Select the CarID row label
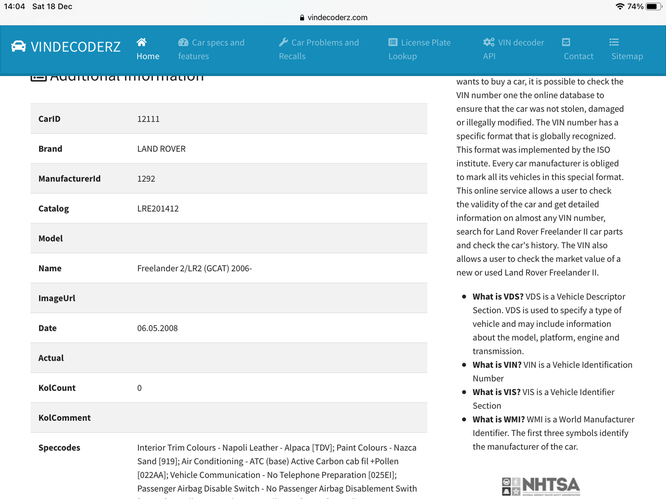This screenshot has height=499, width=666. 49,119
